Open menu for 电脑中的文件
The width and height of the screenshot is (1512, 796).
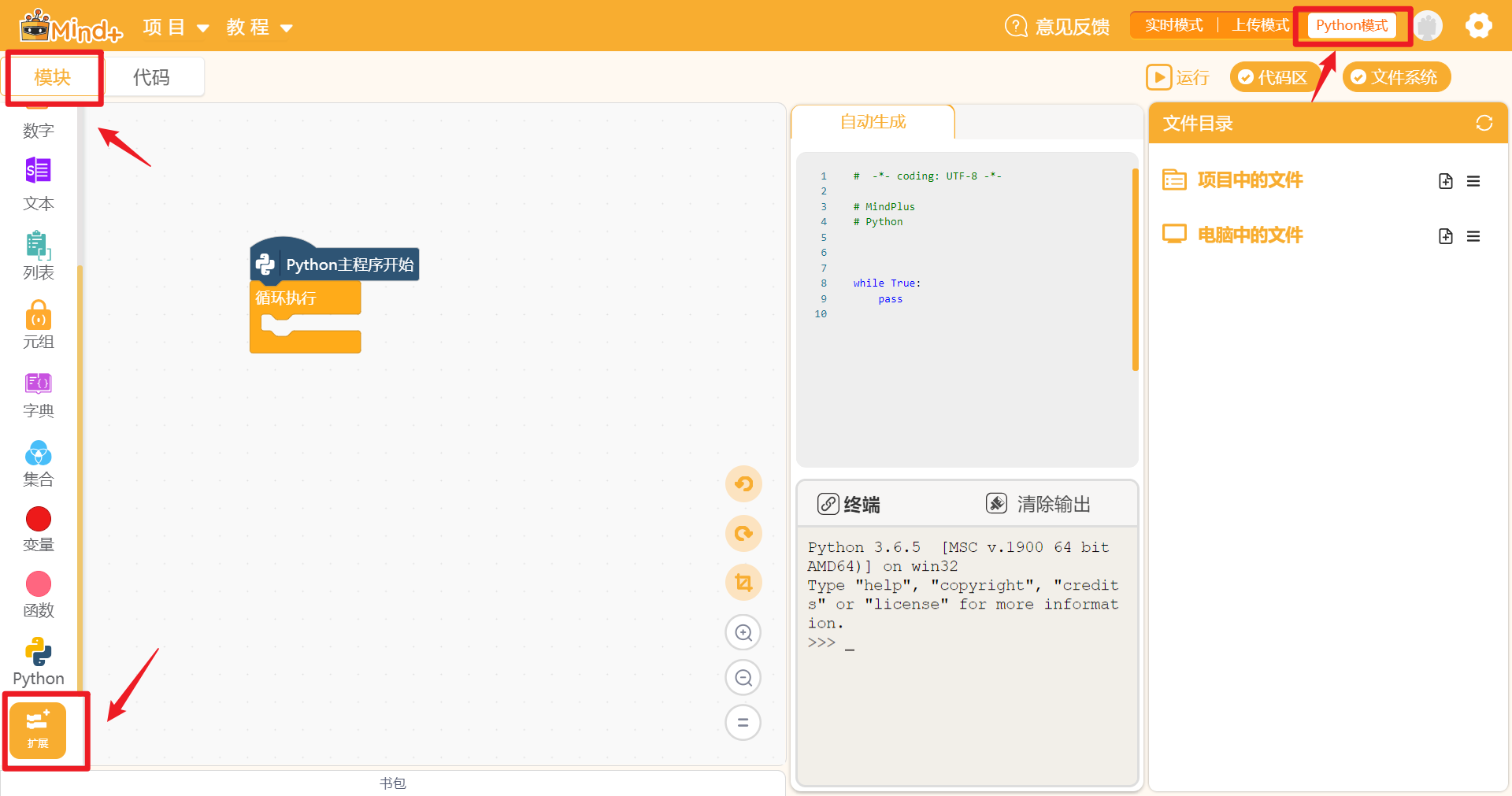(1473, 236)
